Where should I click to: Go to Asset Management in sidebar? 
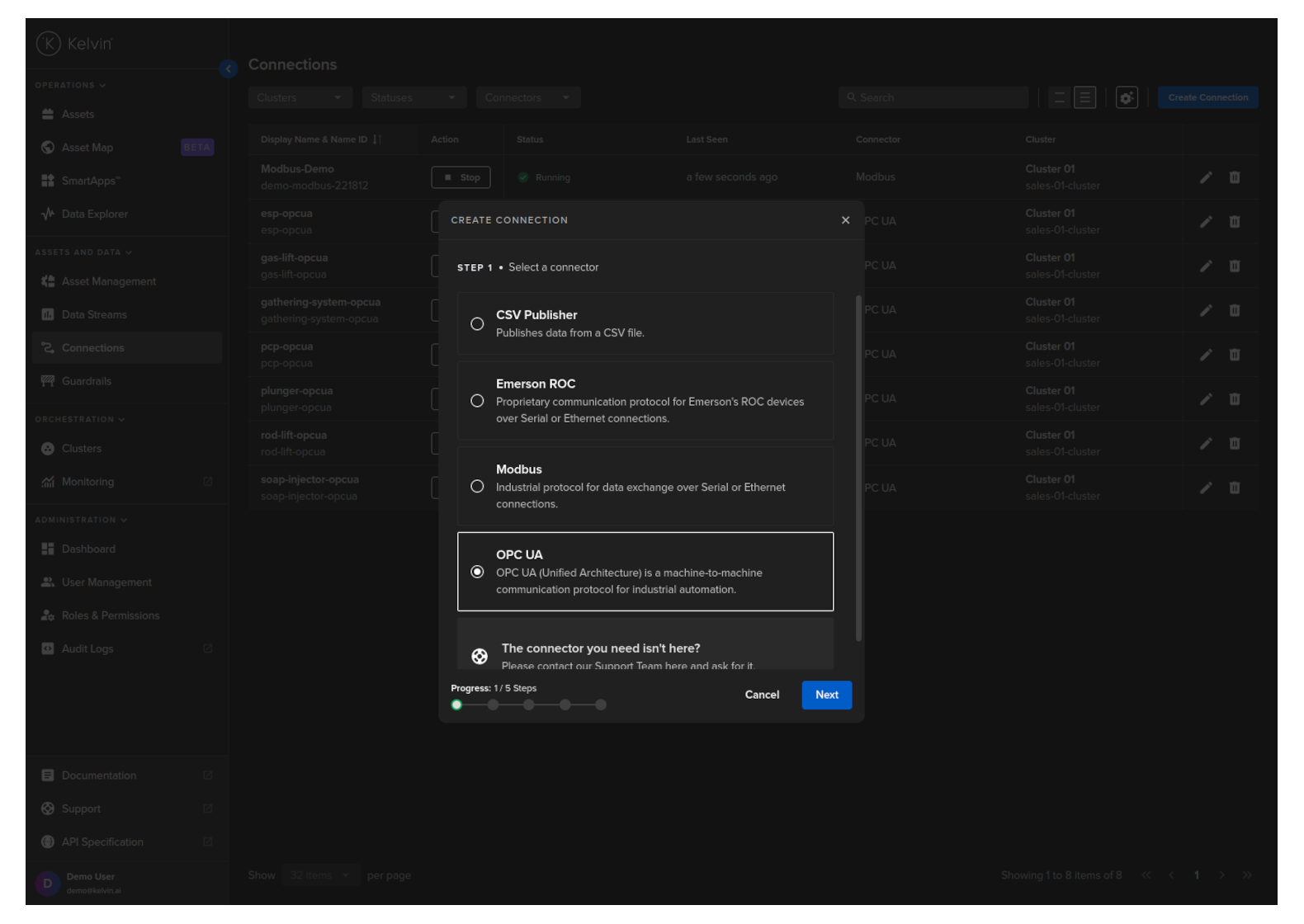coord(108,281)
